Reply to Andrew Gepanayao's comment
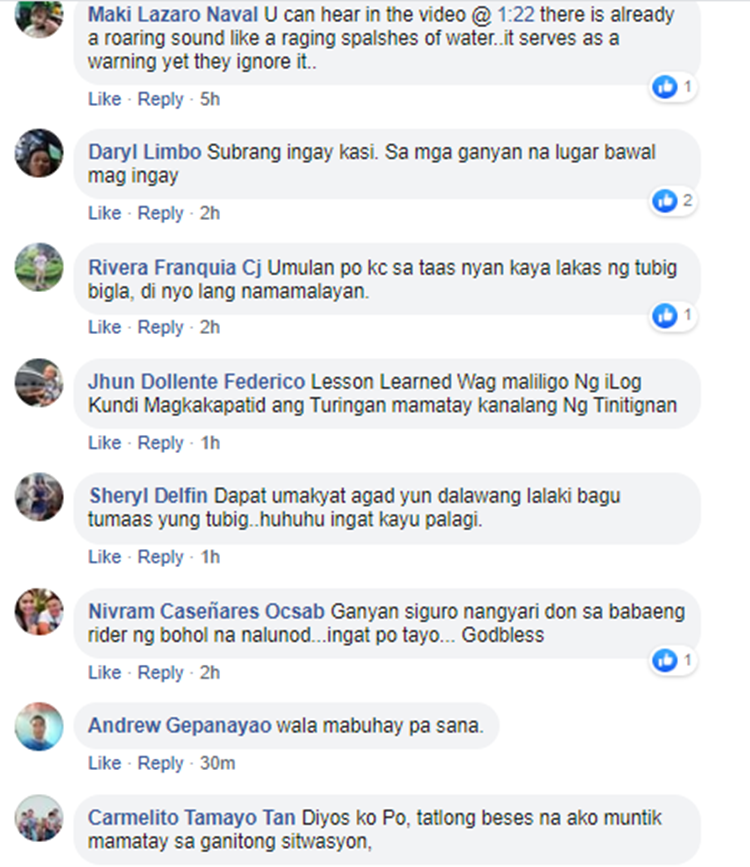The height and width of the screenshot is (867, 750). pos(160,763)
